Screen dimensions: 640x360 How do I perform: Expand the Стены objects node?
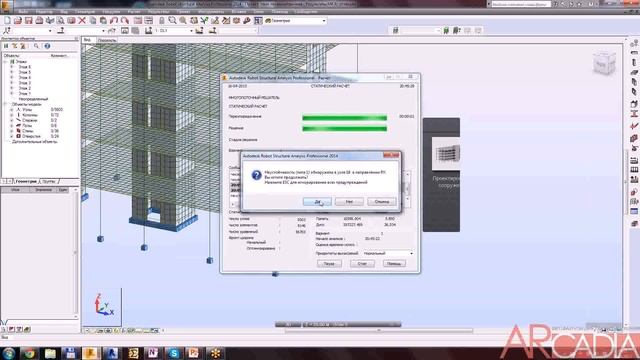point(12,131)
